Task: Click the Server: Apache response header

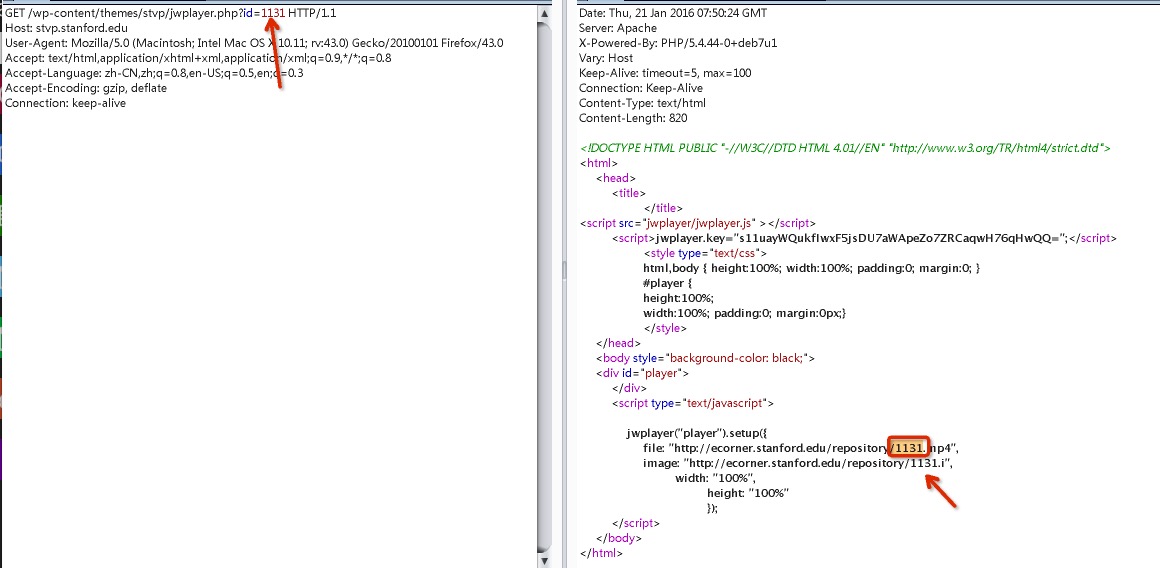Action: point(618,28)
